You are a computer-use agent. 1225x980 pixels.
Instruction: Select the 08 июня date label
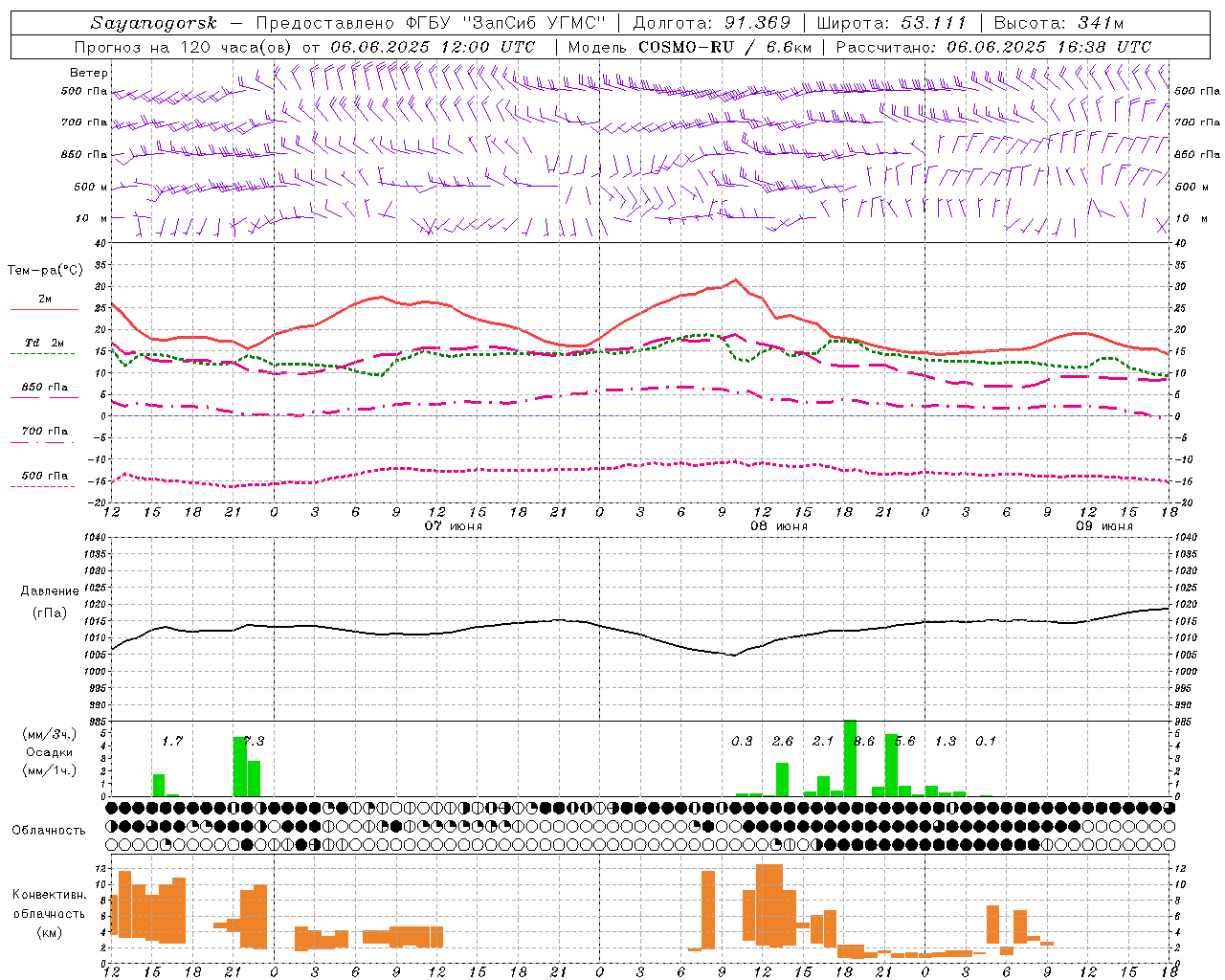coord(779,526)
